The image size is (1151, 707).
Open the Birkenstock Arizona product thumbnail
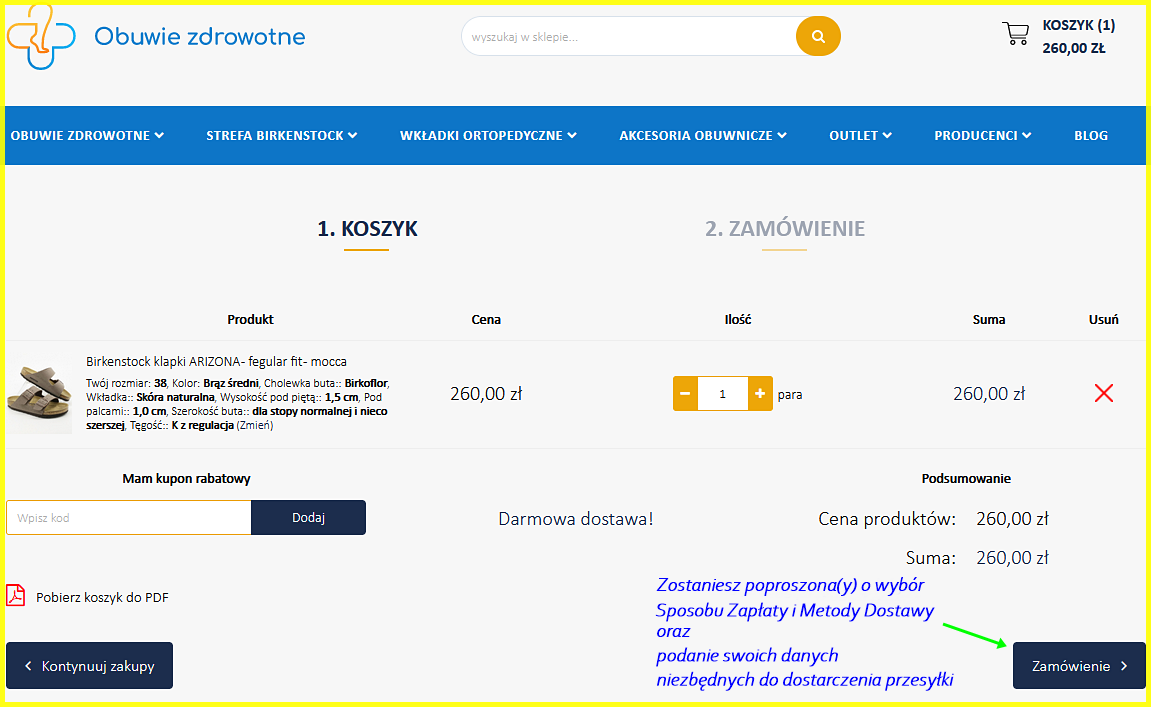point(39,394)
